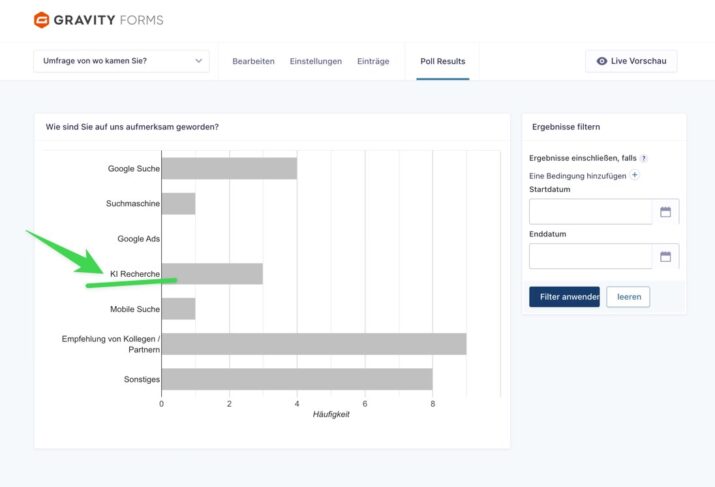Click 'Eine Bedingung hinzufügen' text
Image resolution: width=715 pixels, height=487 pixels.
tap(577, 176)
